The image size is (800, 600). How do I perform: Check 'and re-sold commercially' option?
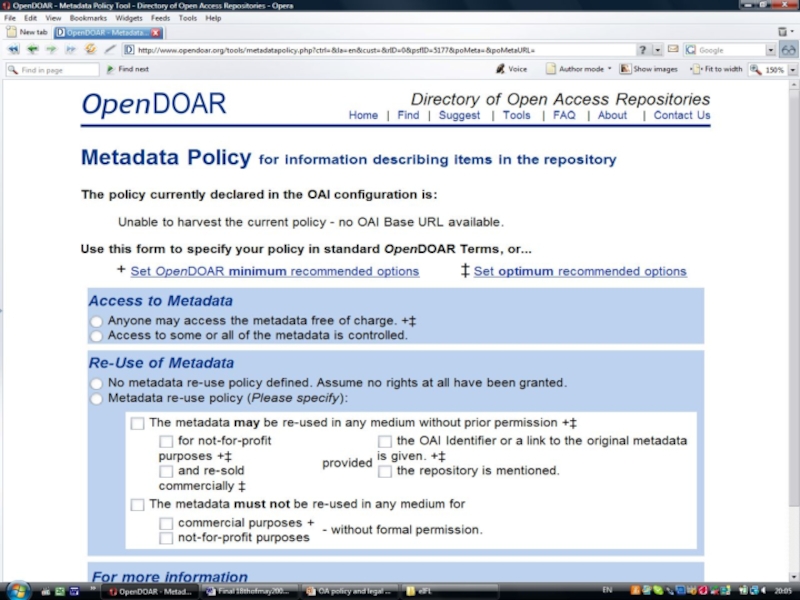166,471
